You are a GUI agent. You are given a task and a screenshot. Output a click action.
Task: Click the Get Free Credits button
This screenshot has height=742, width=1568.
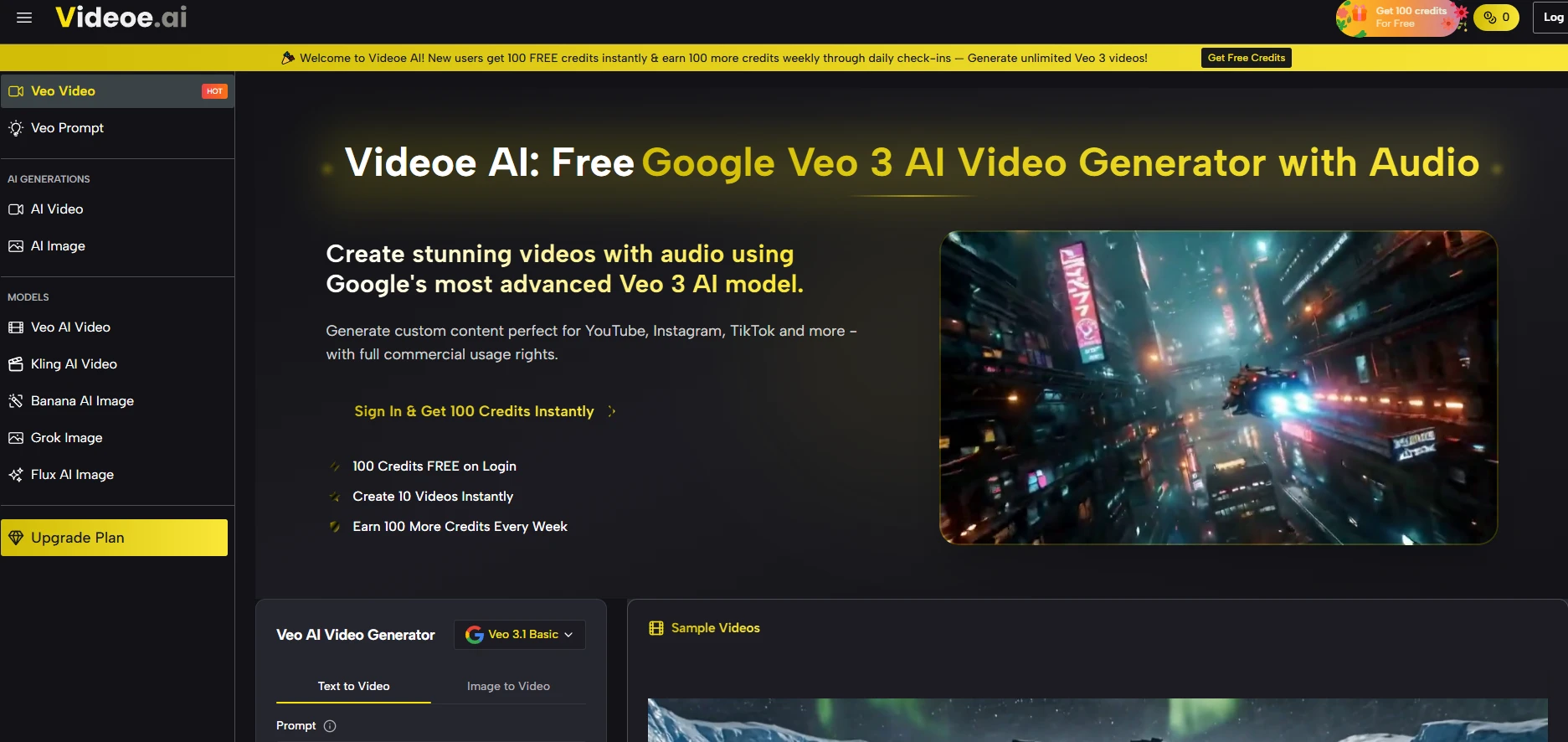pos(1246,58)
